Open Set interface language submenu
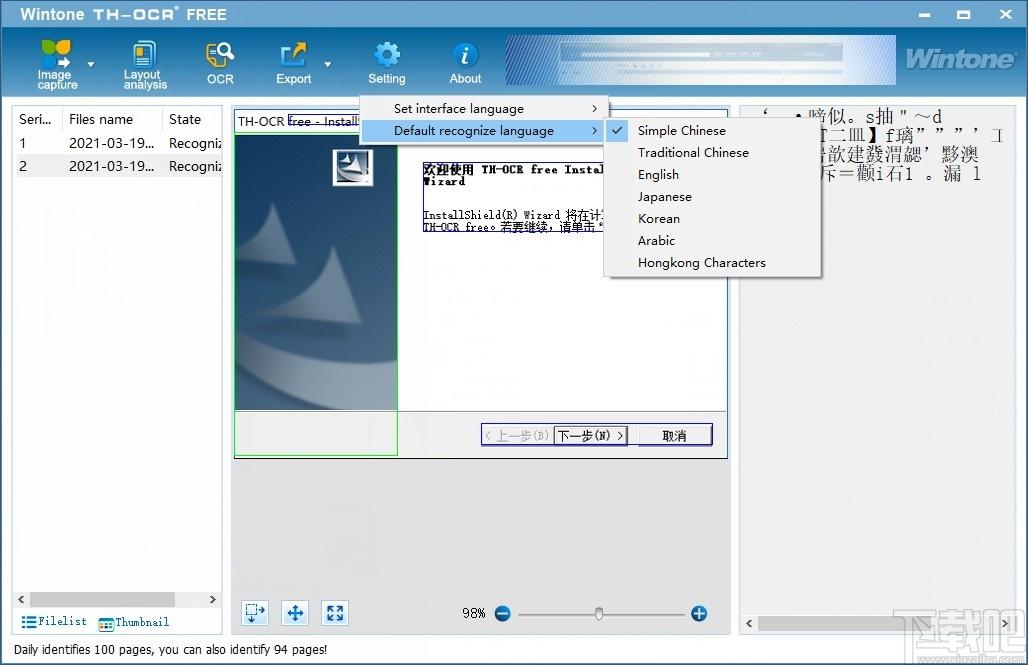The height and width of the screenshot is (665, 1028). click(x=484, y=109)
